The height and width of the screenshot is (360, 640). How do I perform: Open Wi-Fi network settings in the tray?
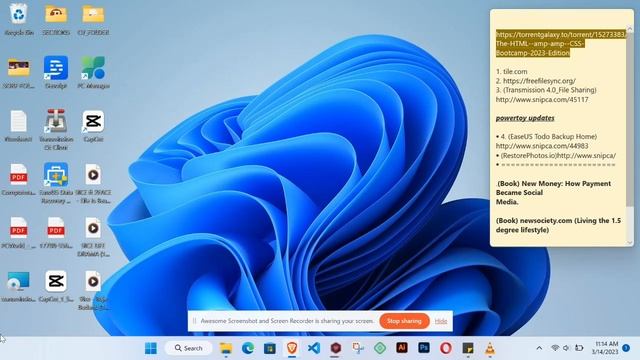555,348
